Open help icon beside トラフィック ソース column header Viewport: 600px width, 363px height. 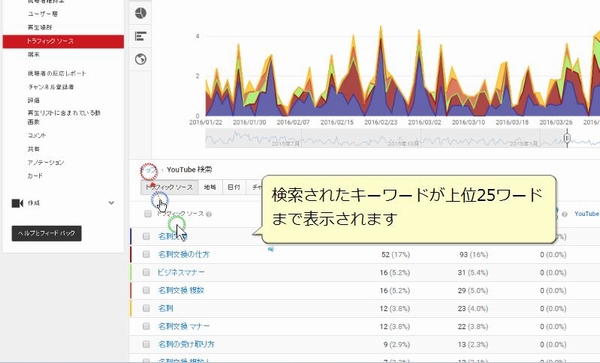209,214
